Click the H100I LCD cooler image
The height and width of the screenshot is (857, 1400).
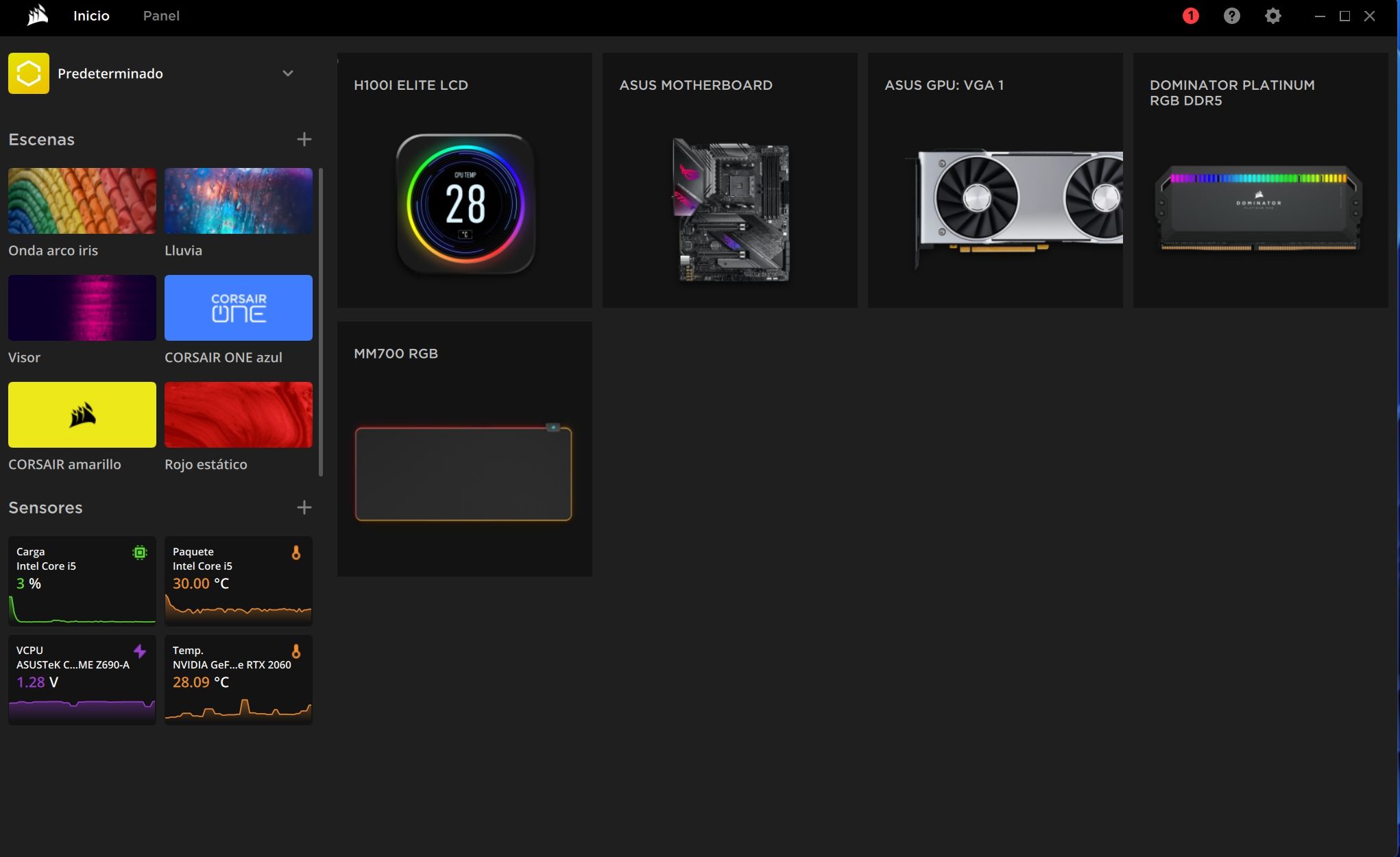coord(466,204)
